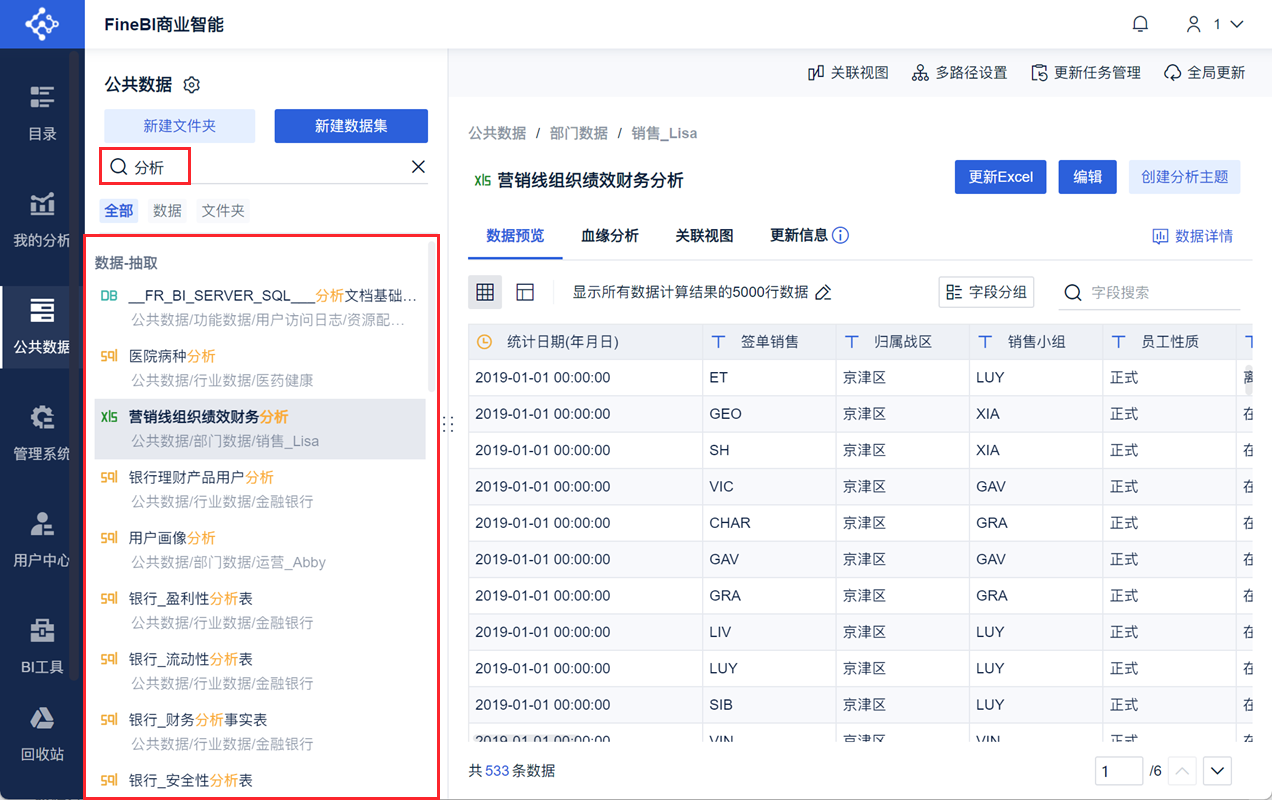This screenshot has width=1272, height=800.
Task: Select the 文件夹 filter tab
Action: (223, 211)
